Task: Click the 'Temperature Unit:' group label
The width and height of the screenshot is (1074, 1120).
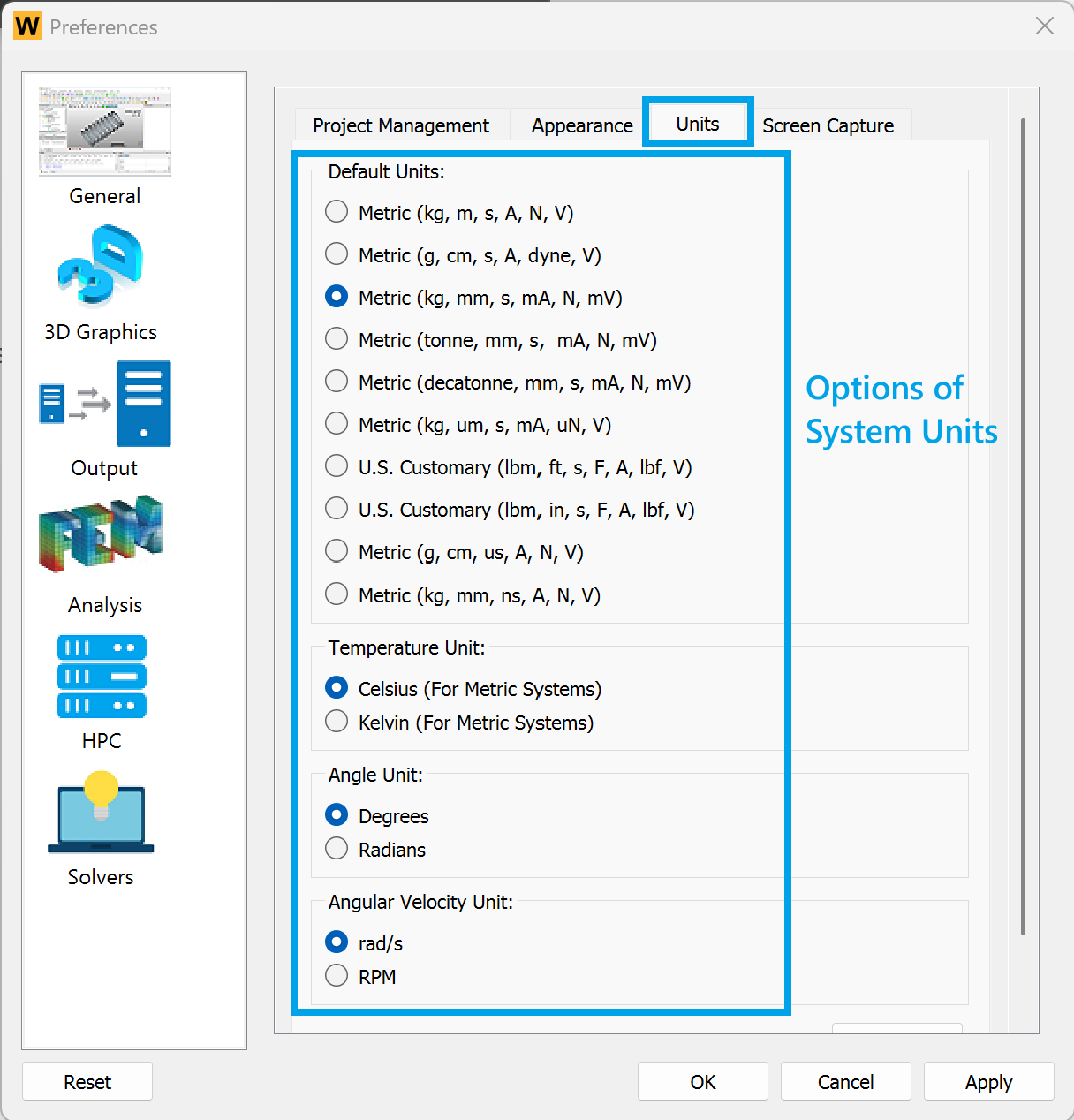Action: pos(407,647)
